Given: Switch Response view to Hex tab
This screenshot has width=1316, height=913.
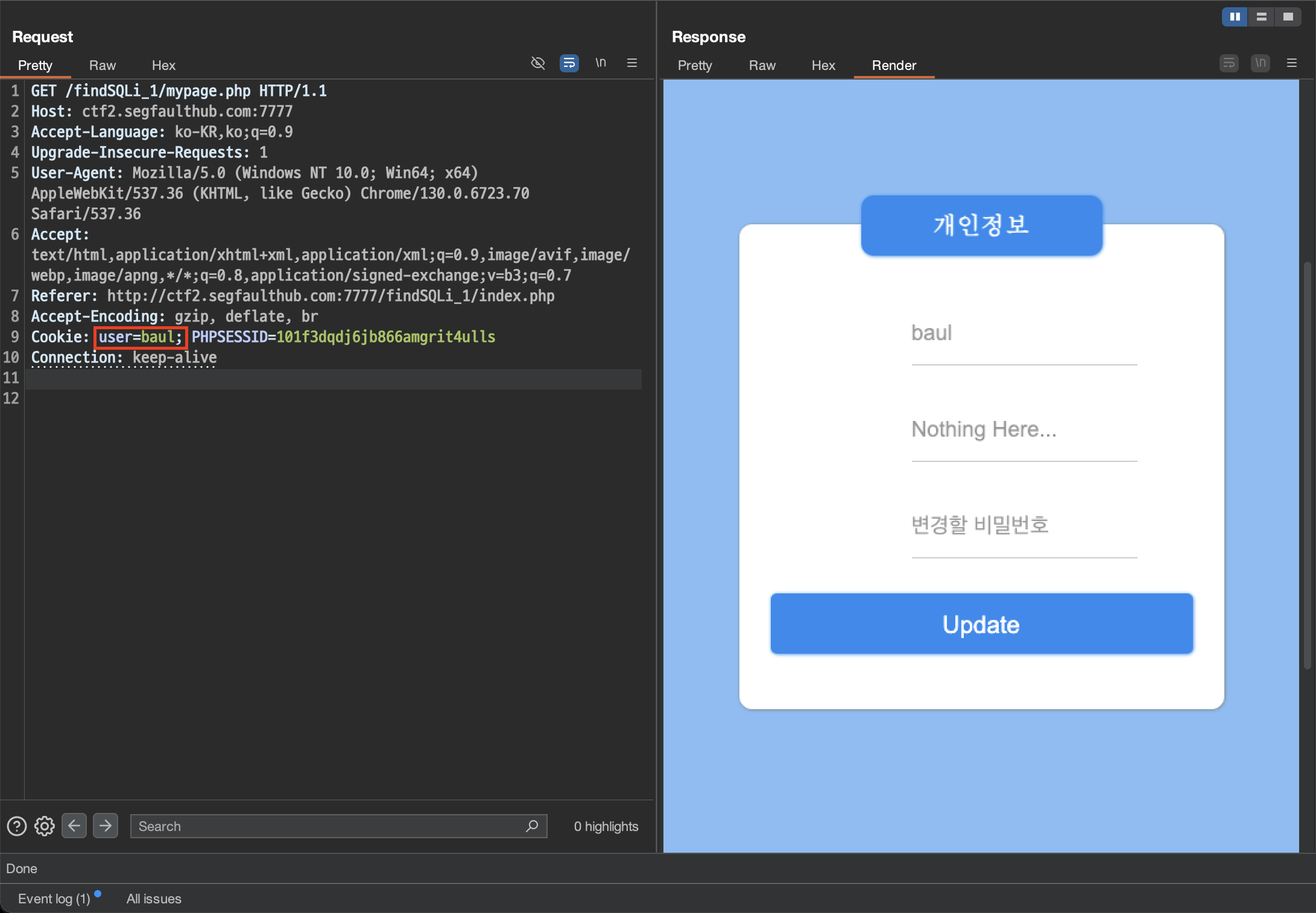Looking at the screenshot, I should click(823, 65).
